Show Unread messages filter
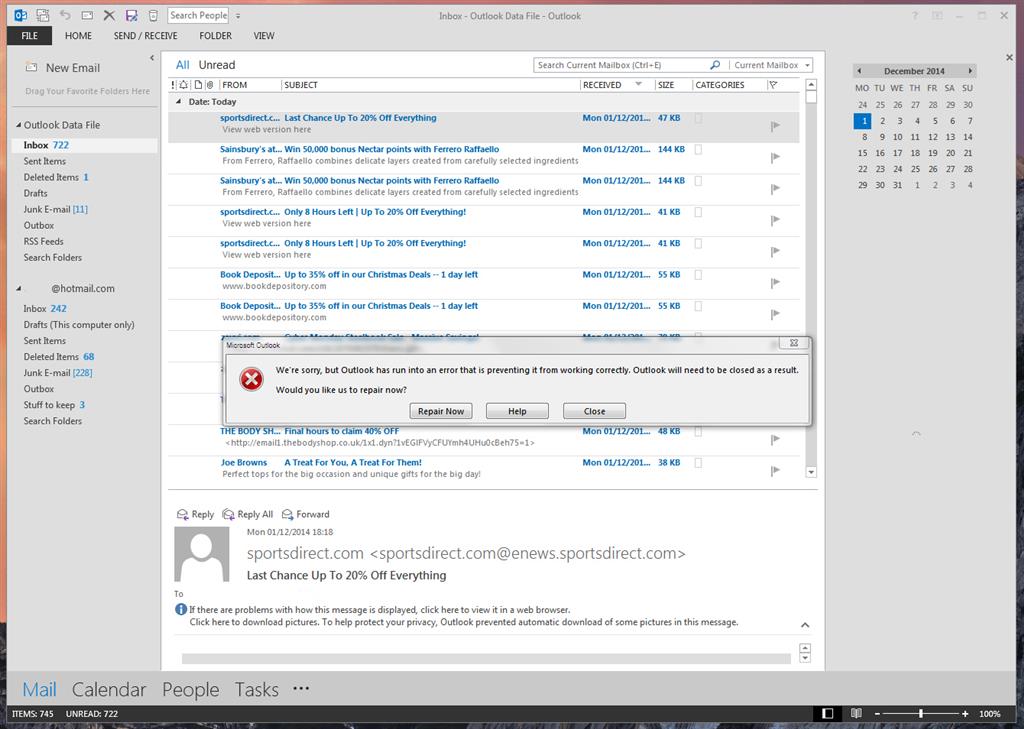The height and width of the screenshot is (729, 1024). coord(217,65)
